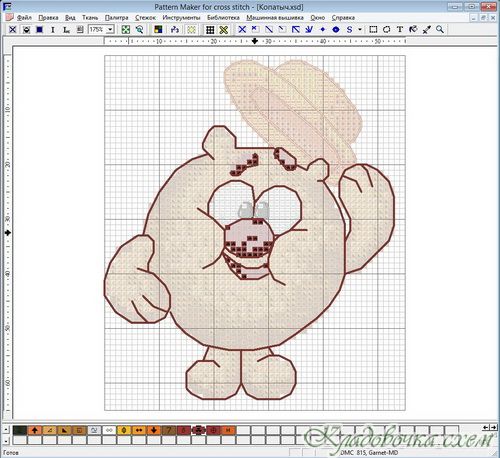
Task: Switch to symbol view mode icon
Action: pyautogui.click(x=26, y=30)
